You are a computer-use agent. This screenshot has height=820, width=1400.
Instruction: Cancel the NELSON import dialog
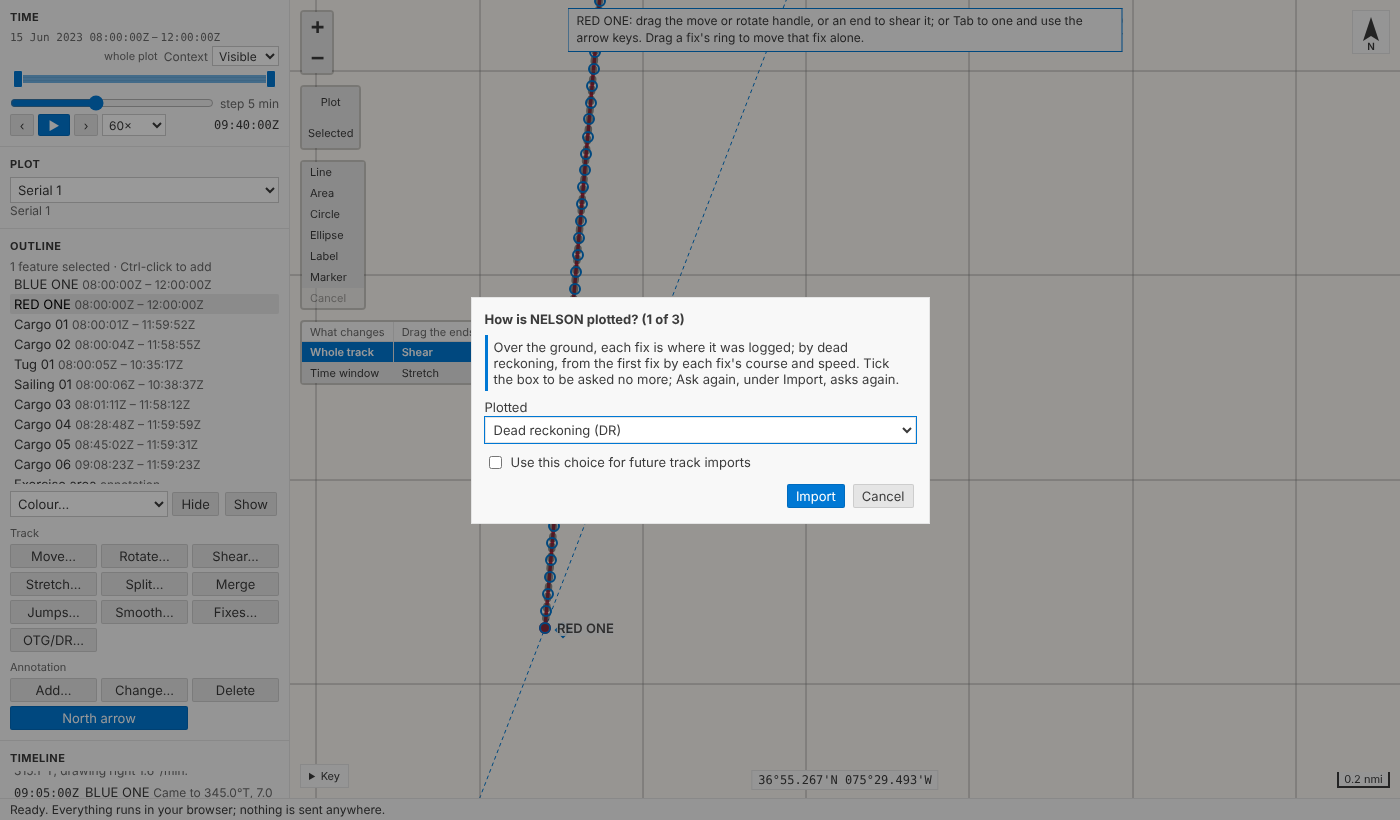(883, 496)
